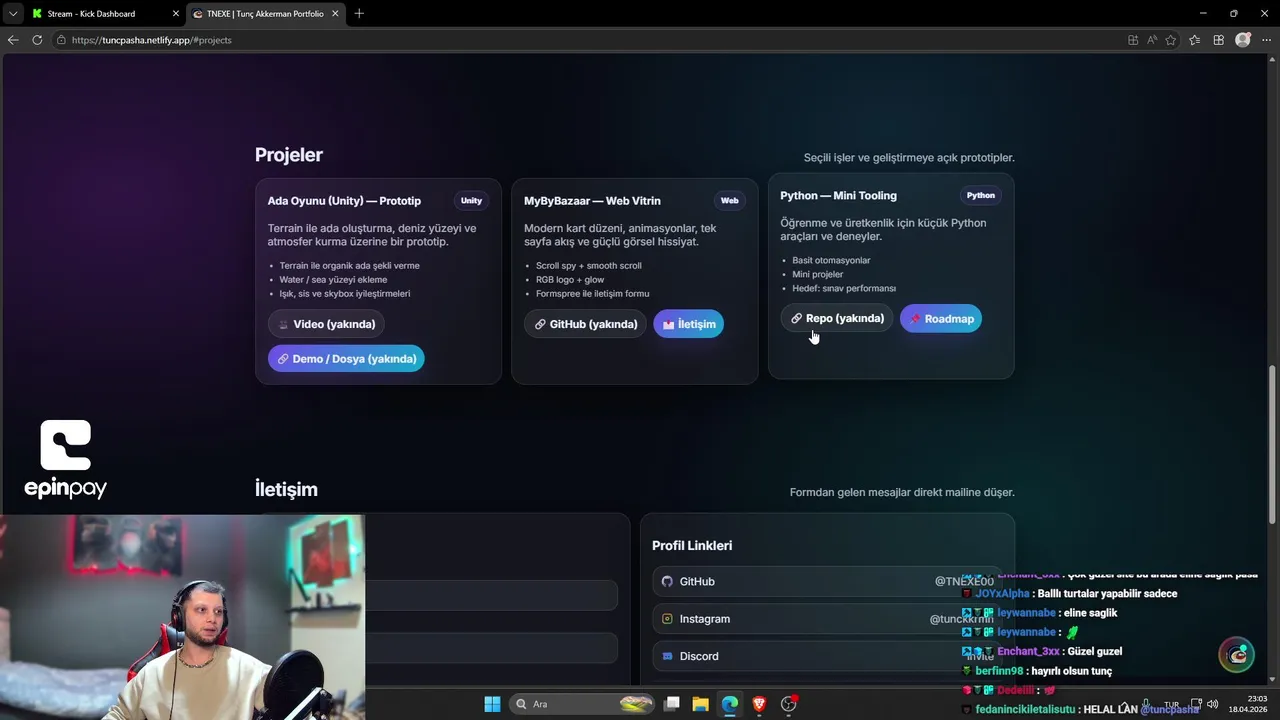Close the Kick Dashboard tab
The height and width of the screenshot is (720, 1280).
pyautogui.click(x=176, y=14)
